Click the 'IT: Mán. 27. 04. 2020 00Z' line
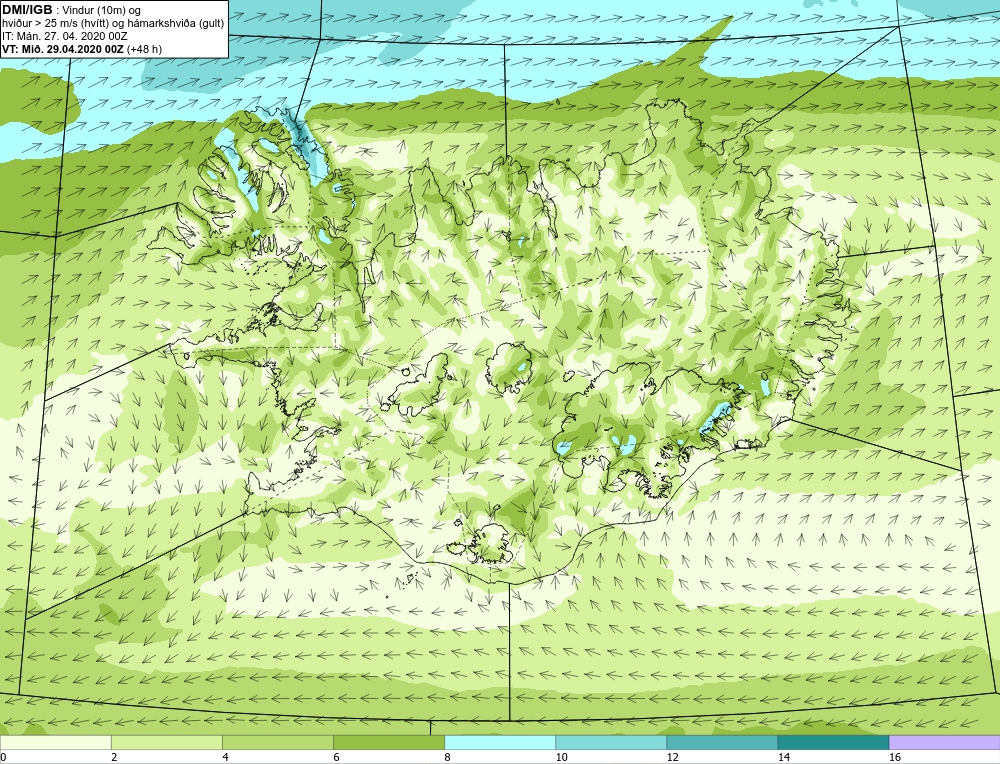 (64, 36)
